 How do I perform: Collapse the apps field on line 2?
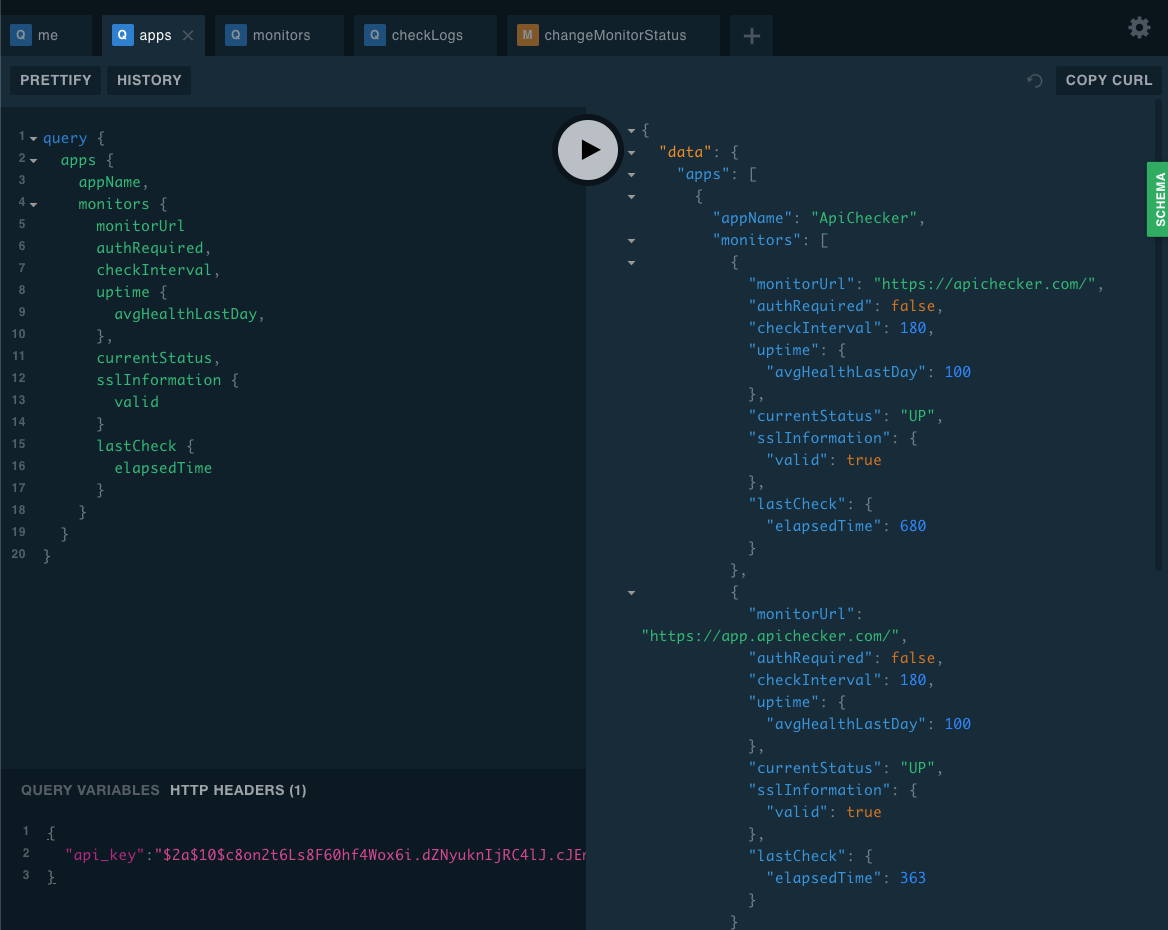(x=33, y=160)
